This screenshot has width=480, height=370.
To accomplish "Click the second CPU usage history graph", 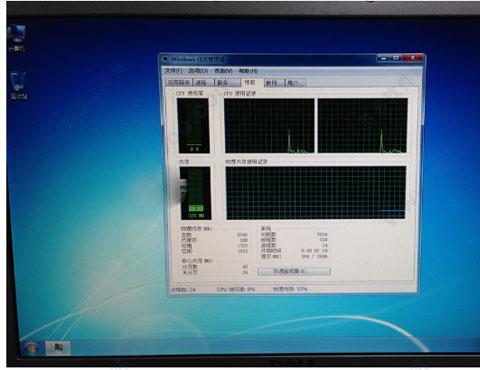I will coord(362,126).
